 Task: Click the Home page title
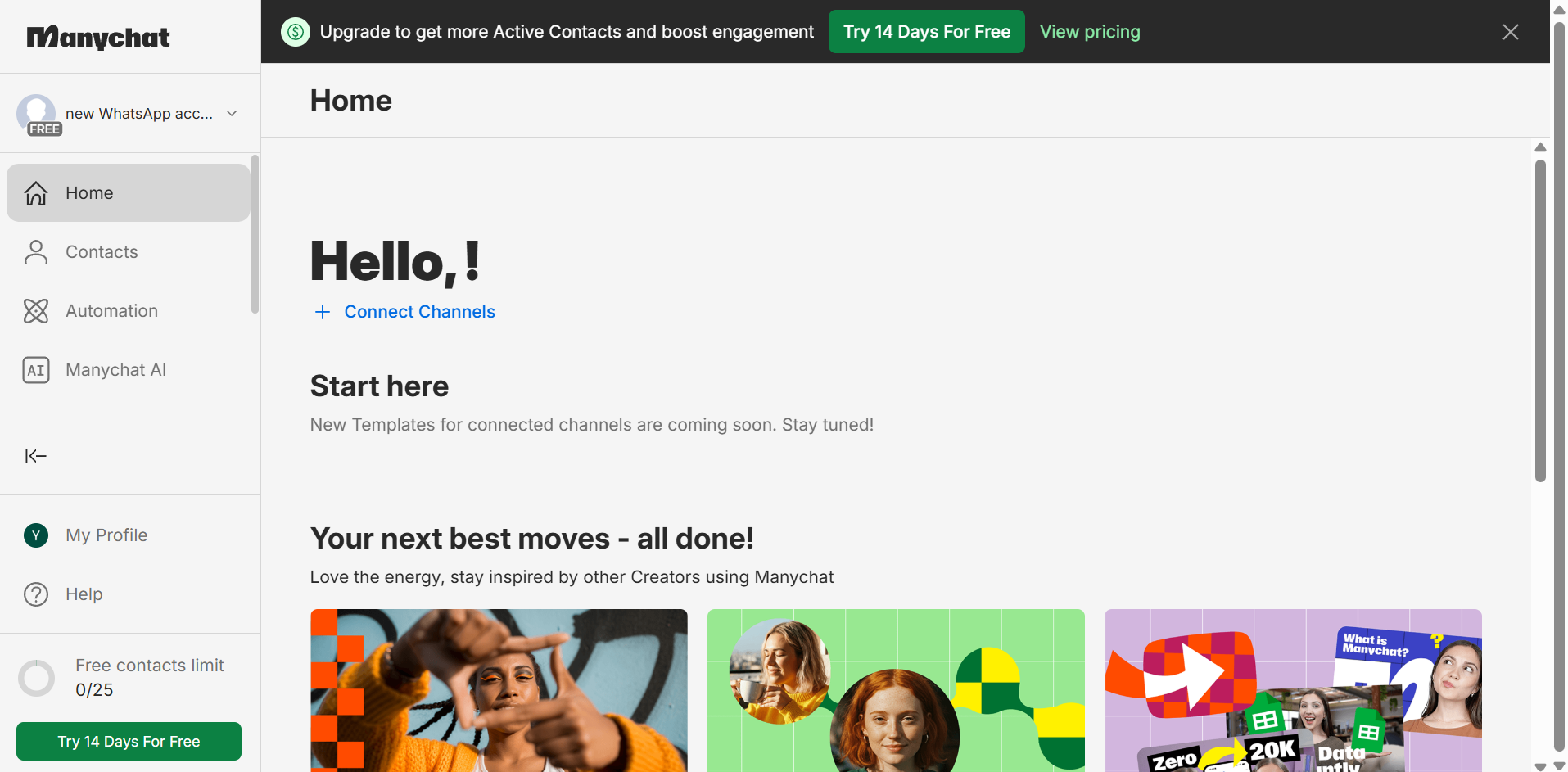[x=350, y=101]
